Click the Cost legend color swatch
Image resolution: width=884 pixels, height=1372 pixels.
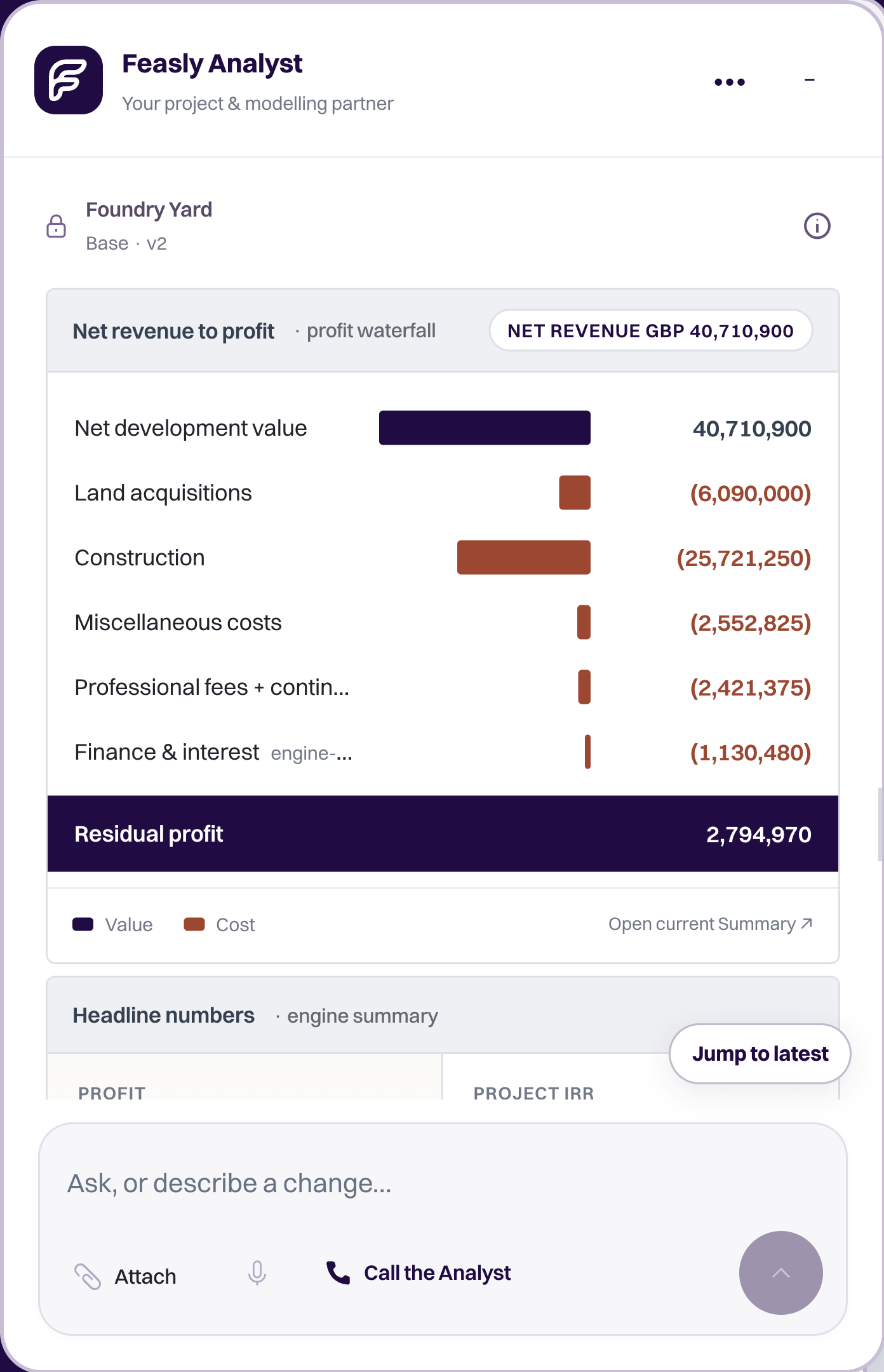click(194, 924)
